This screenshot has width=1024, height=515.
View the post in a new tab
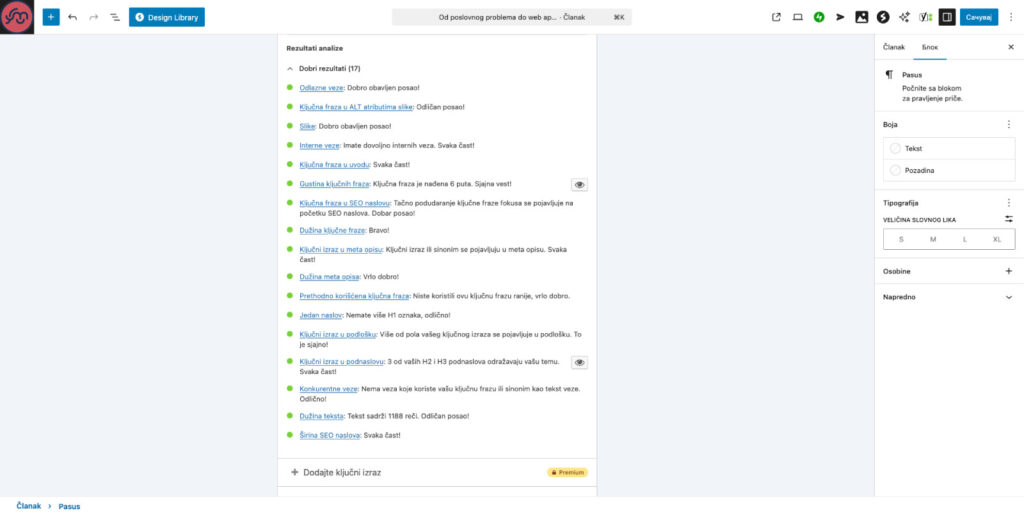(x=776, y=18)
